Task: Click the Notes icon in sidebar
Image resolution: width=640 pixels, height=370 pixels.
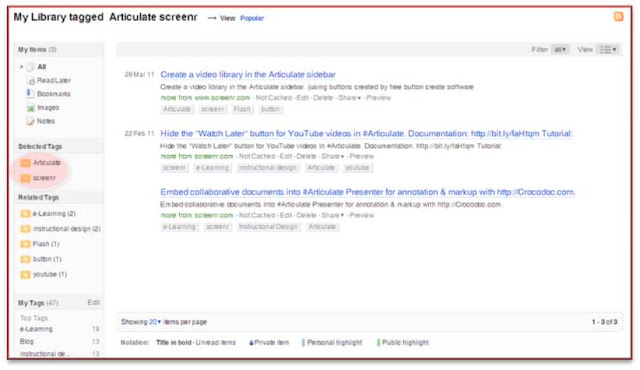Action: [x=31, y=121]
